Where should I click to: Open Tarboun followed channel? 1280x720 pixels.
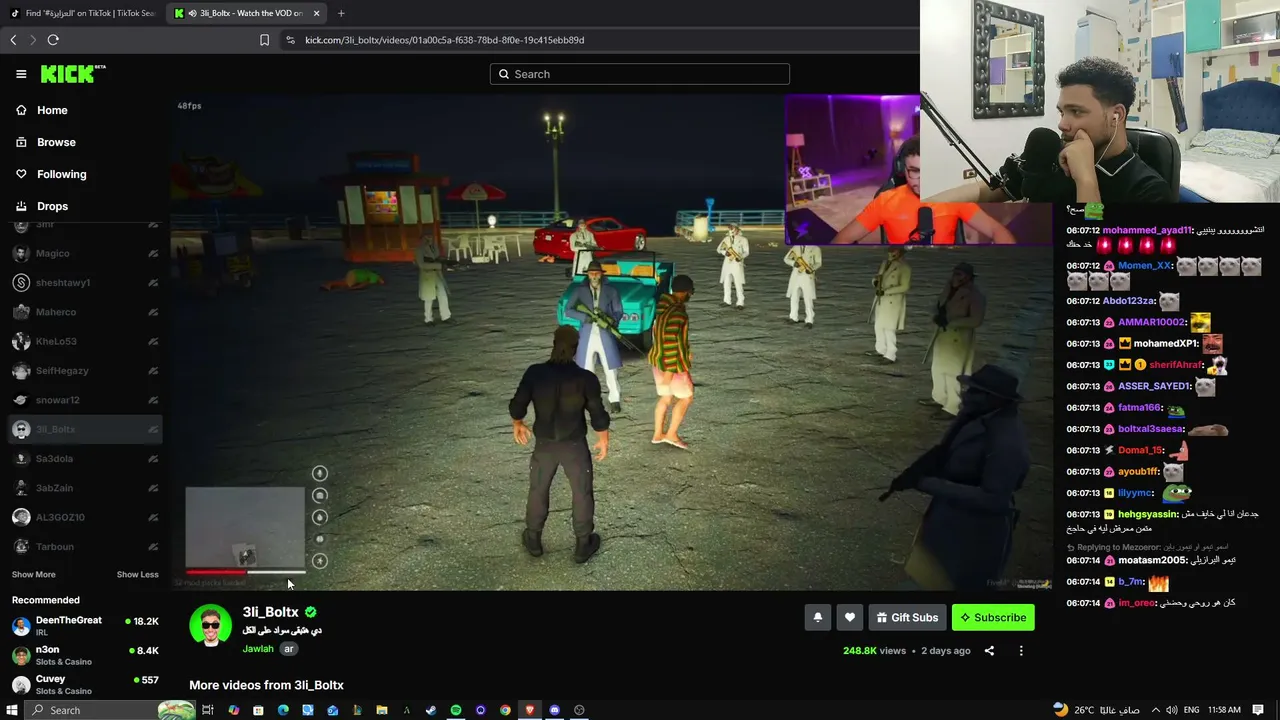tap(85, 547)
